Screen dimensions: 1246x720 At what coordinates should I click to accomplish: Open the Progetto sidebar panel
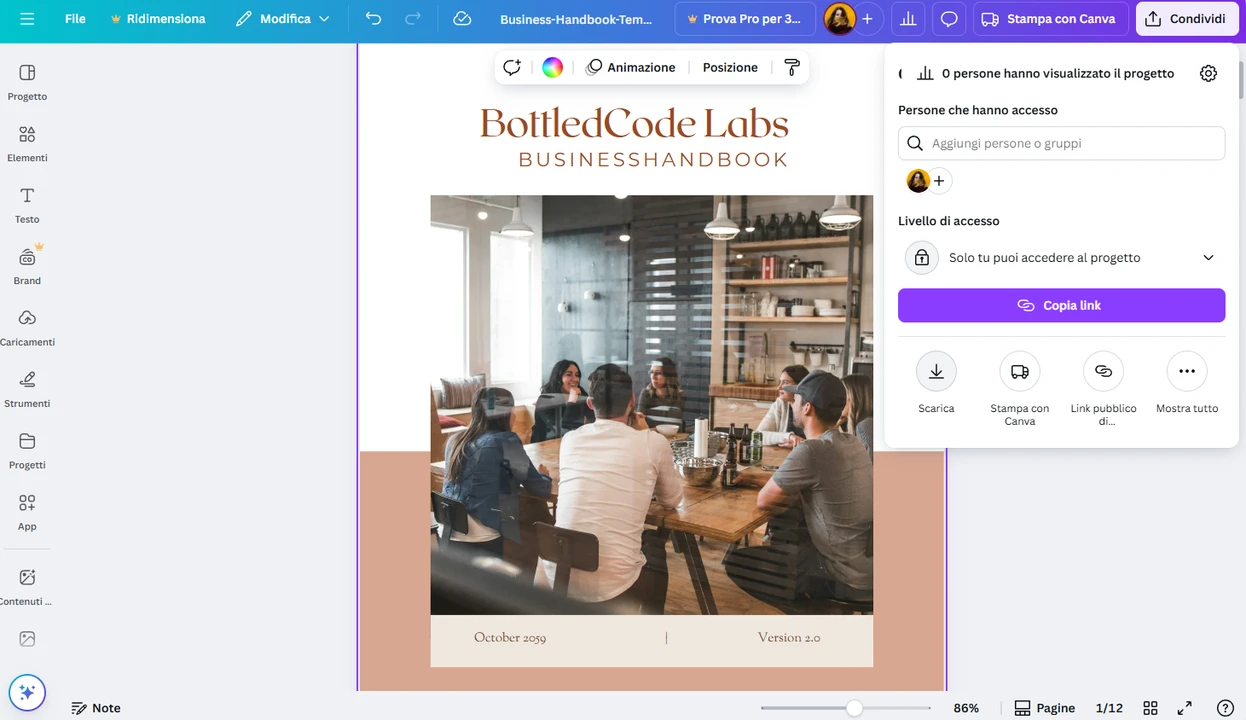click(27, 82)
